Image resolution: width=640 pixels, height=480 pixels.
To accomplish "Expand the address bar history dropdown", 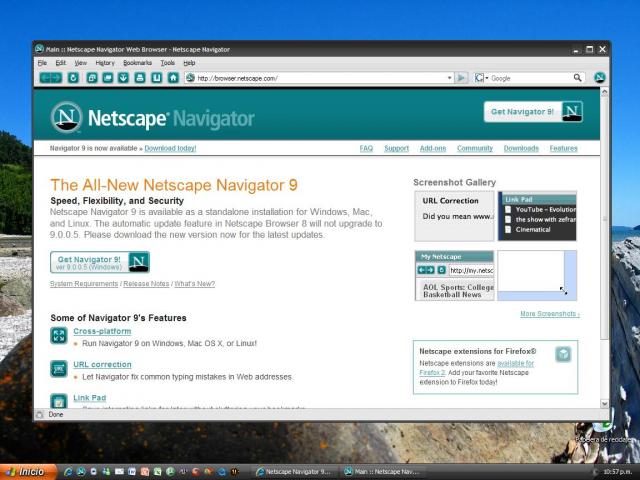I will [x=450, y=78].
